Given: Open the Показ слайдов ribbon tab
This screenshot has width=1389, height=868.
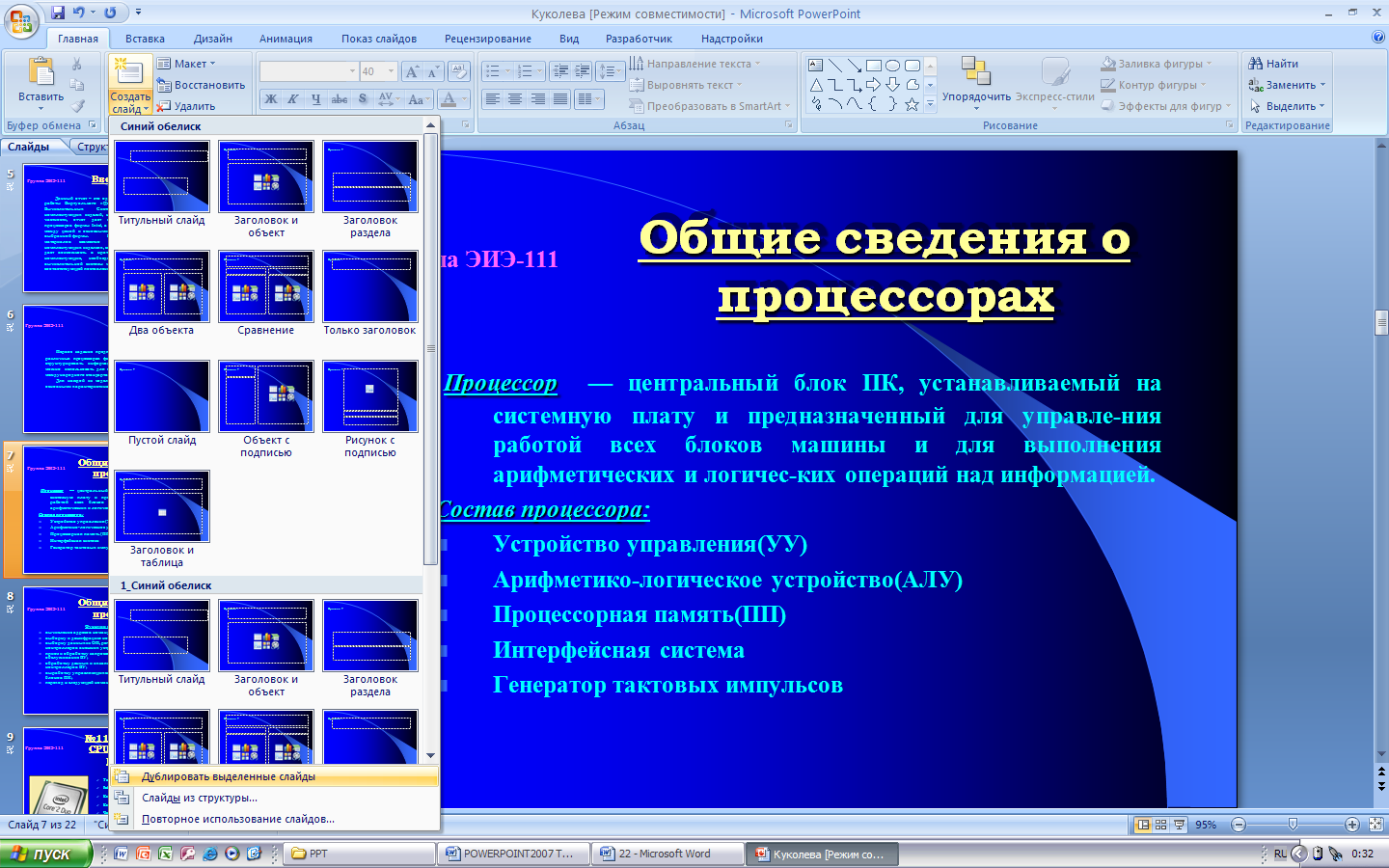Looking at the screenshot, I should coord(379,39).
